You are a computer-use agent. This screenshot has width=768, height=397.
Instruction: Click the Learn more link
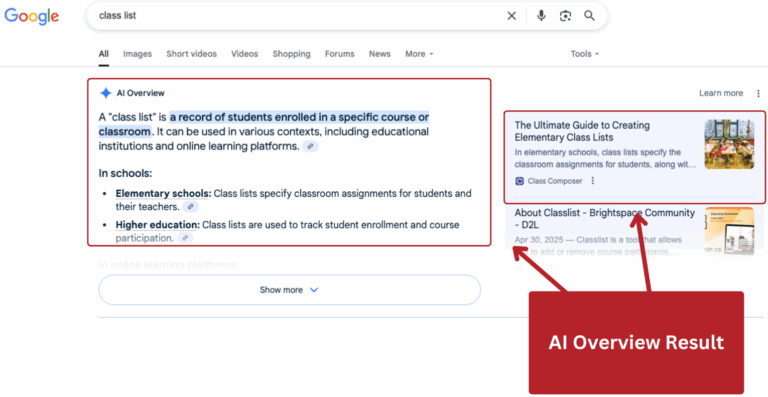coord(721,93)
